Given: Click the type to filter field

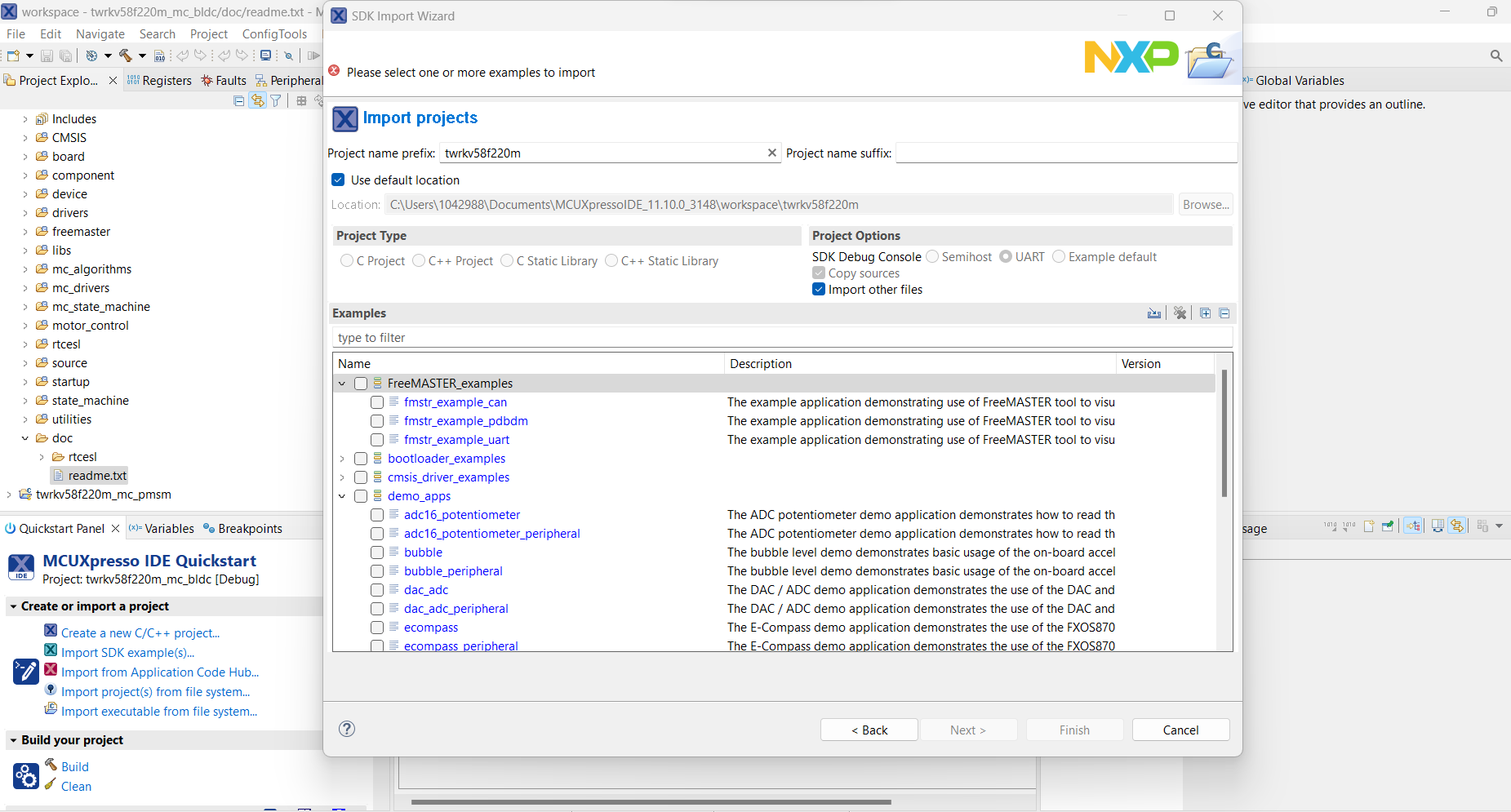Looking at the screenshot, I should click(x=571, y=337).
